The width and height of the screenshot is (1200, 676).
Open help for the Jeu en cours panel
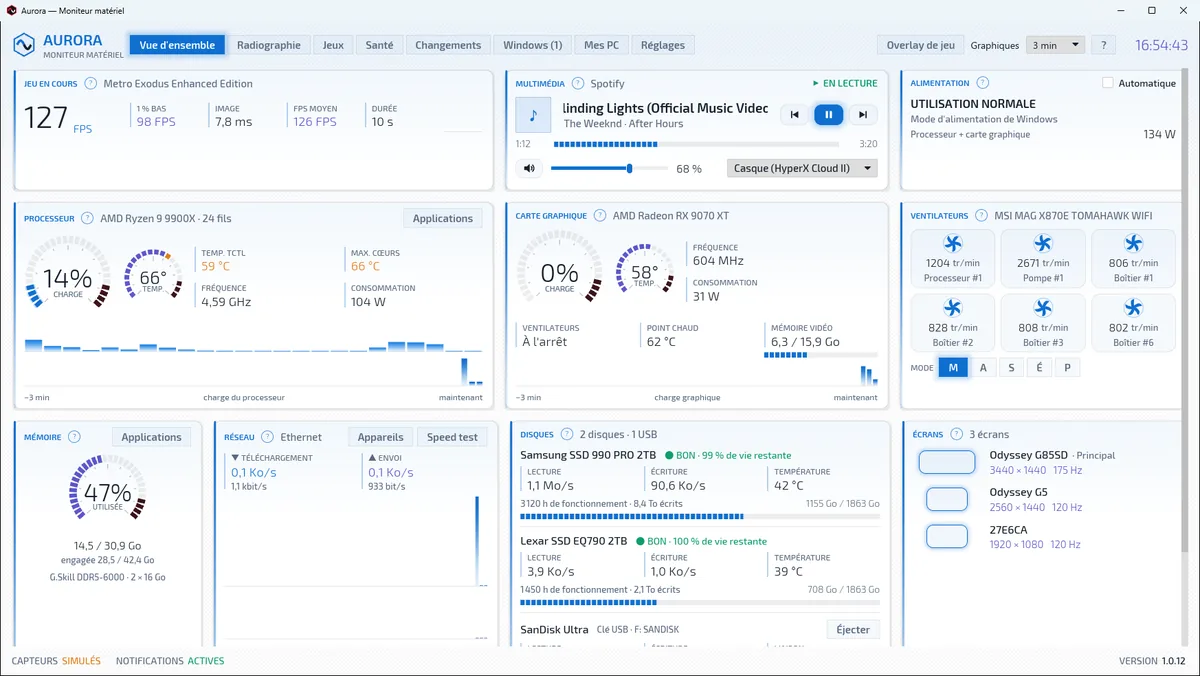coord(91,84)
